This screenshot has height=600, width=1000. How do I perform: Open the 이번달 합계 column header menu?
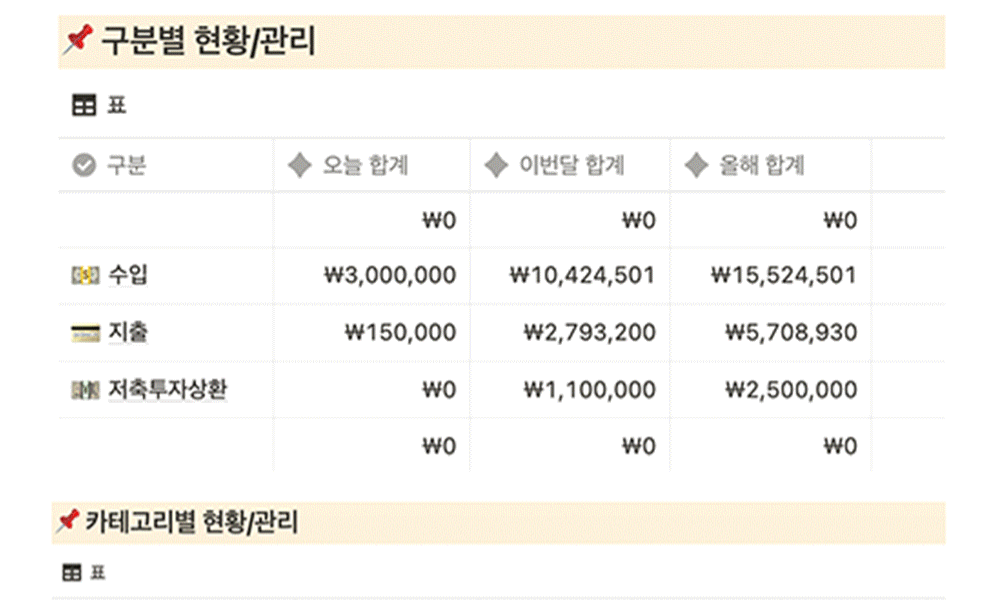click(570, 165)
